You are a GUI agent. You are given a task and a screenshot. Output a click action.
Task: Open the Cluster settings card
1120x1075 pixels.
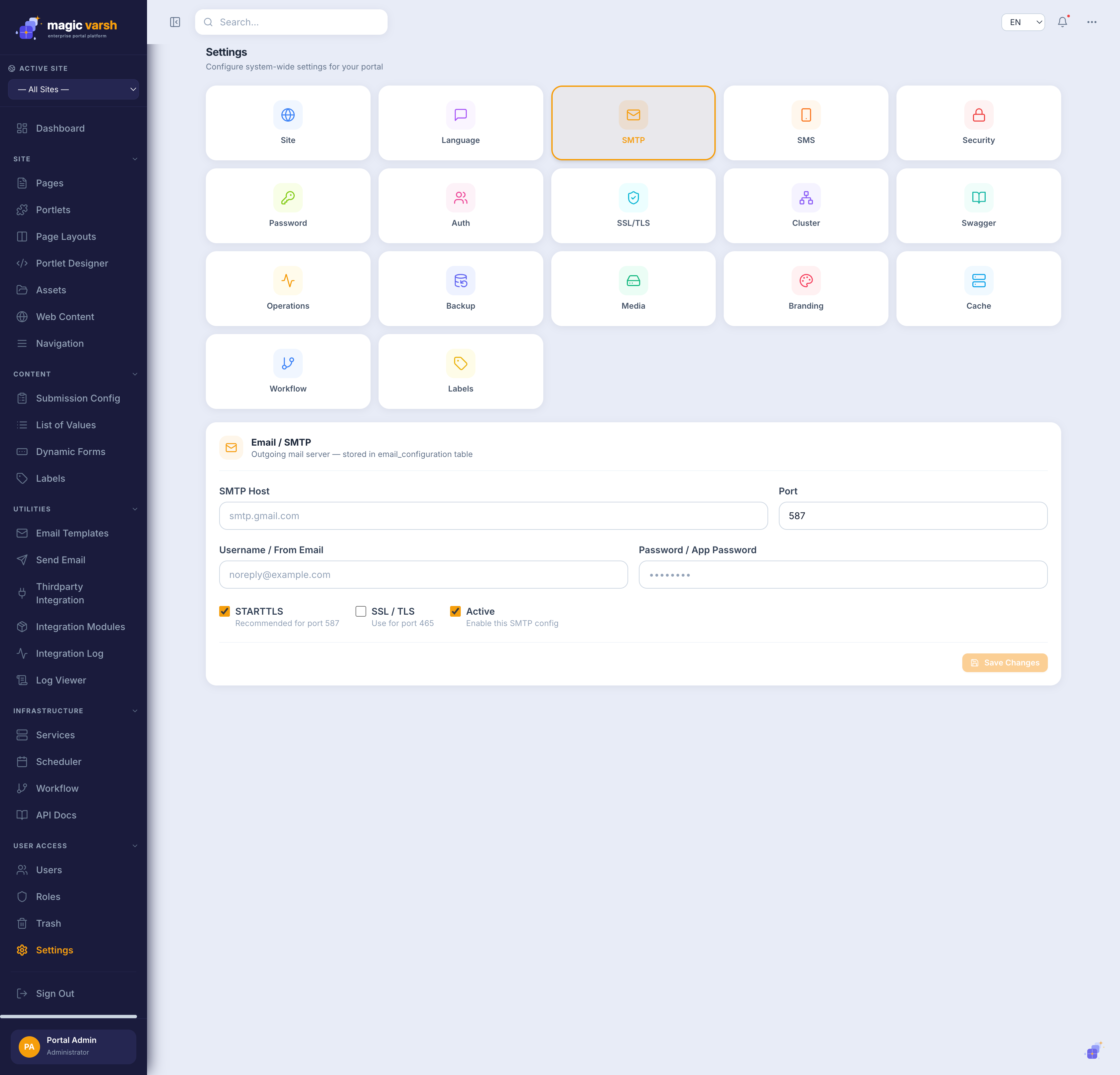coord(806,206)
